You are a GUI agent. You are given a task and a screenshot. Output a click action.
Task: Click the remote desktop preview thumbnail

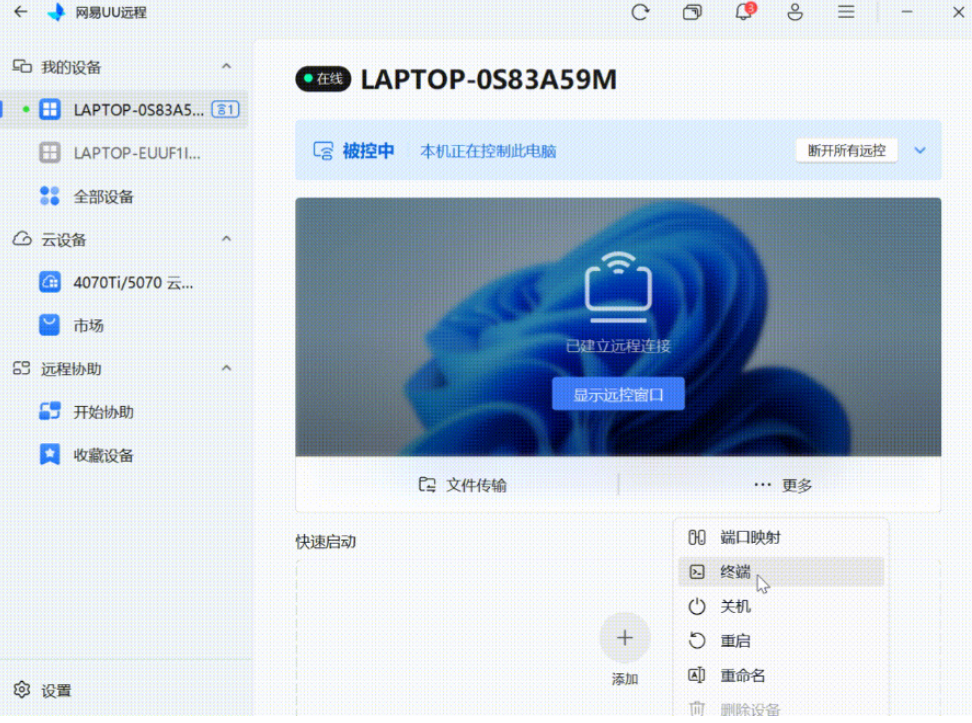pyautogui.click(x=618, y=327)
